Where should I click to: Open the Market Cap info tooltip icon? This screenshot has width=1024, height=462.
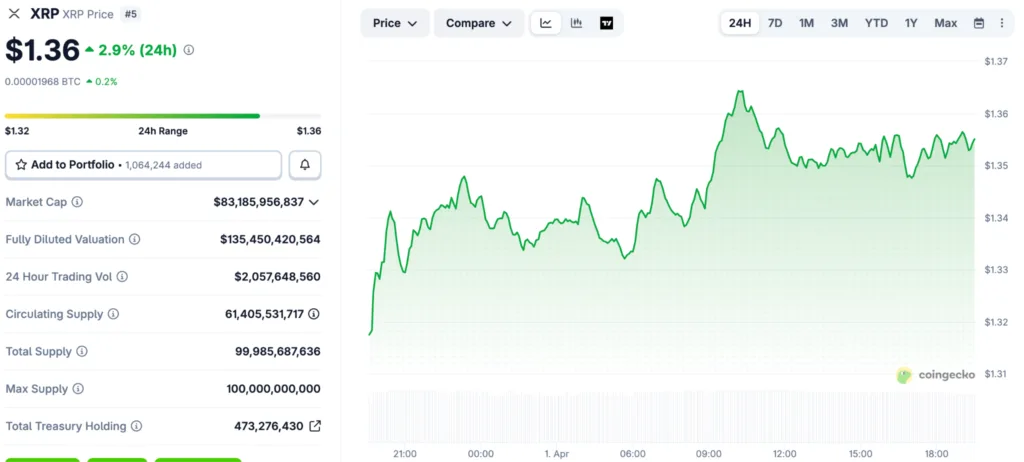pyautogui.click(x=77, y=202)
